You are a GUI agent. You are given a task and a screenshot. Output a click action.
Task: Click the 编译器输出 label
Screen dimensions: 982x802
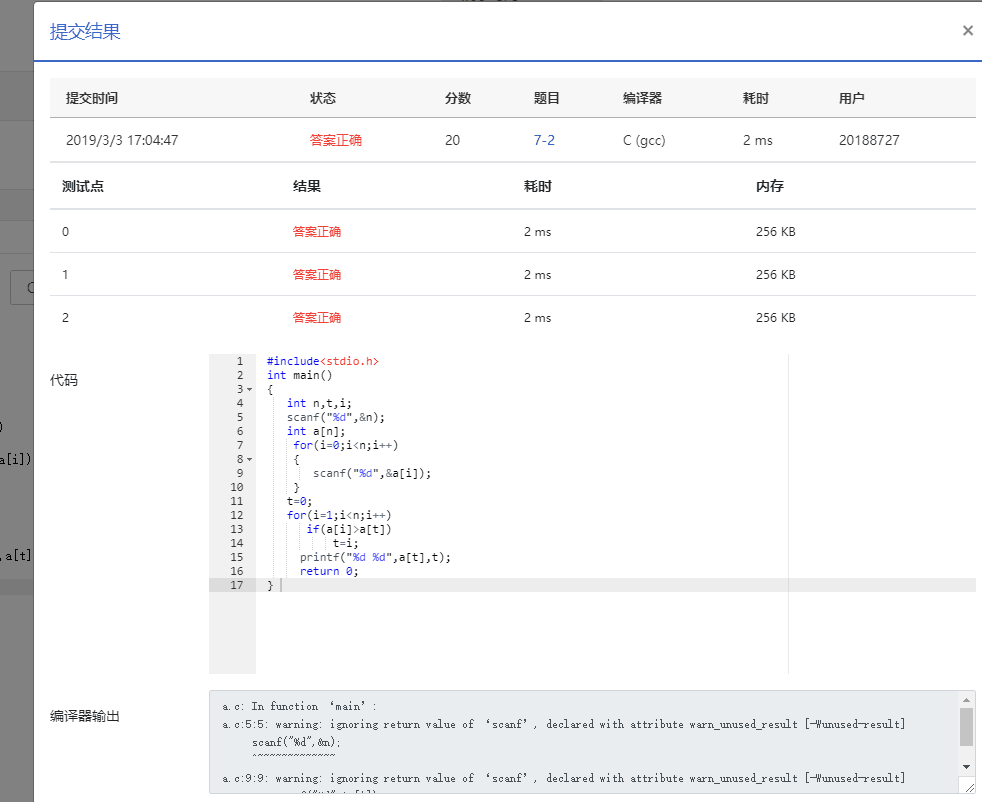[x=85, y=716]
